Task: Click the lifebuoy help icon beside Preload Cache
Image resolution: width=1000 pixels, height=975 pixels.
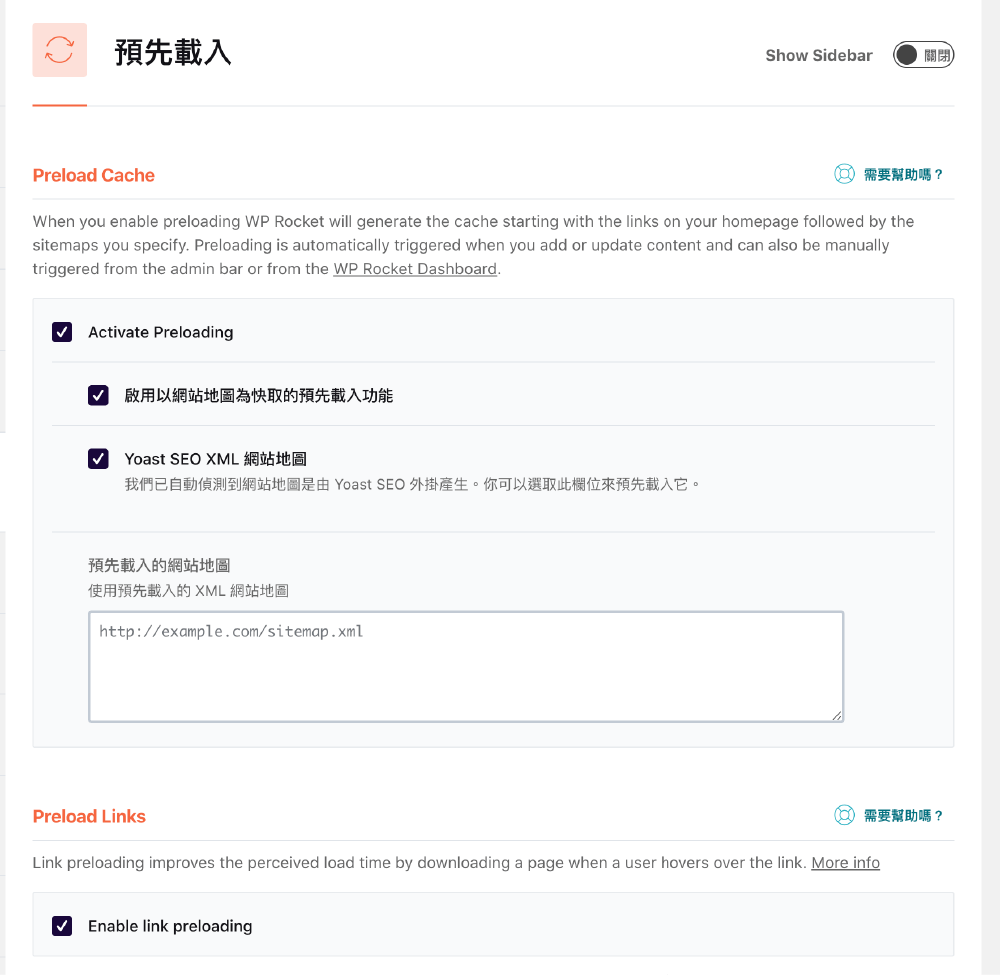Action: tap(844, 173)
